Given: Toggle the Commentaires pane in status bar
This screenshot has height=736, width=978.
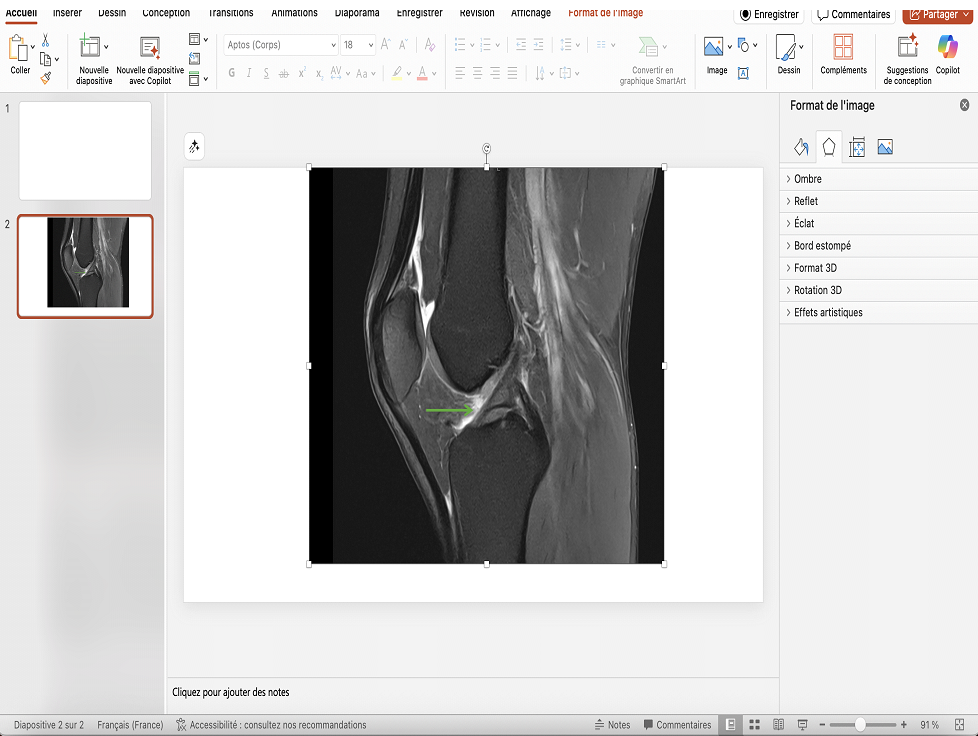Looking at the screenshot, I should [x=676, y=725].
